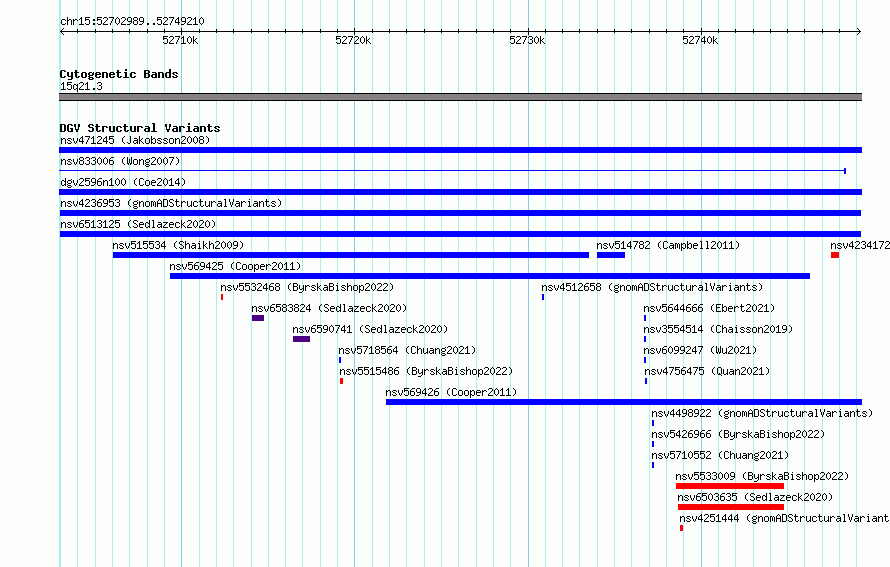Click the red bar under nsv6503635
Image resolution: width=890 pixels, height=567 pixels.
(731, 507)
